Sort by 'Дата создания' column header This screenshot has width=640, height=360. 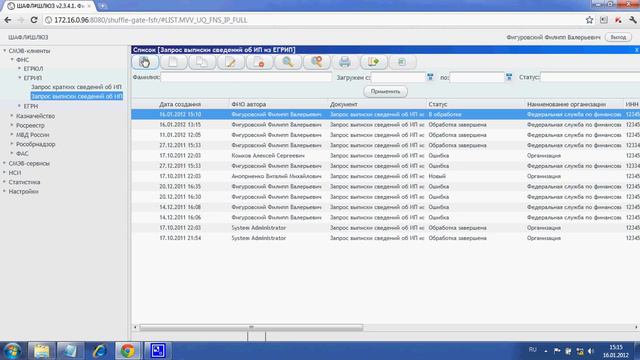coord(180,104)
